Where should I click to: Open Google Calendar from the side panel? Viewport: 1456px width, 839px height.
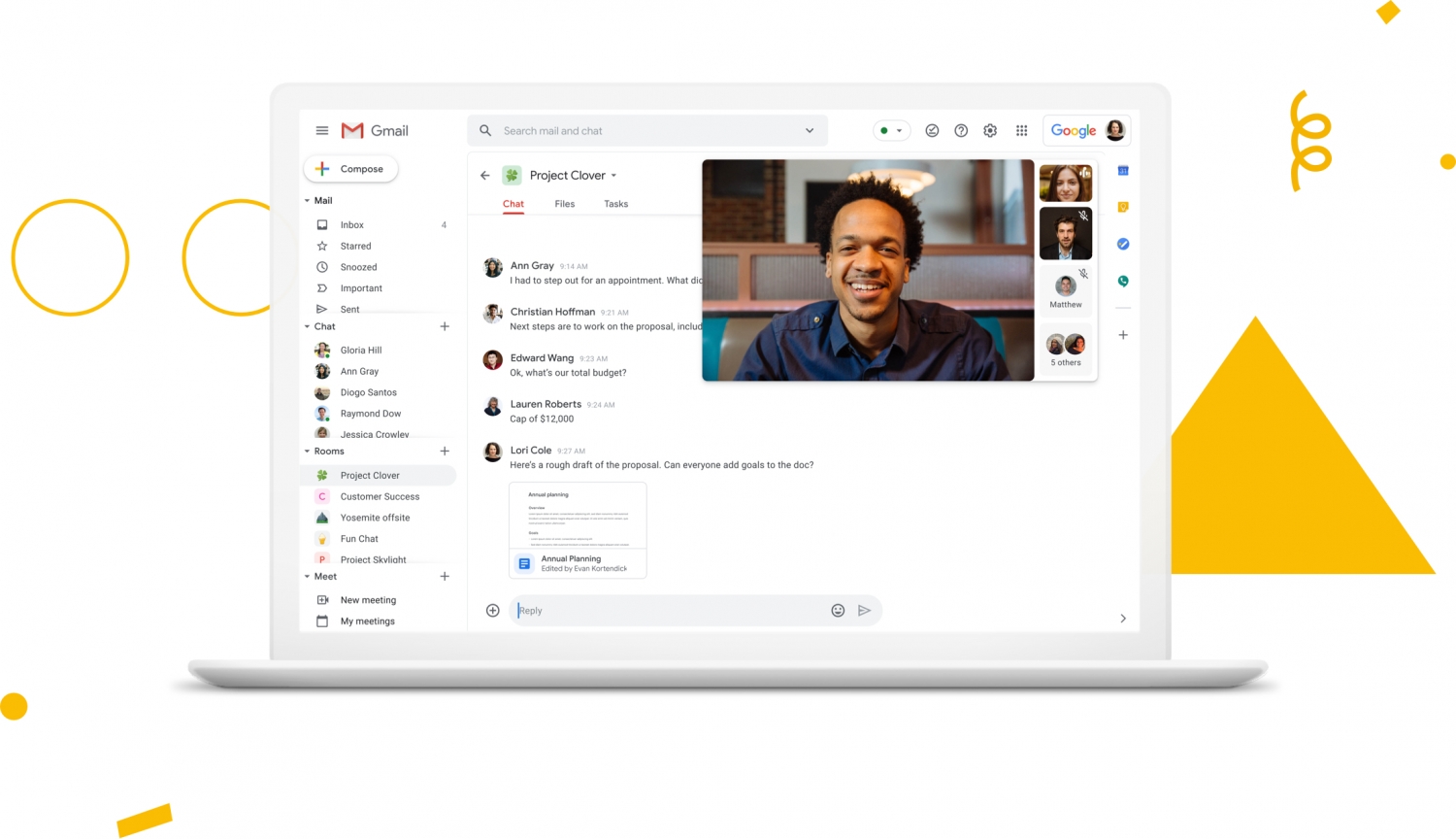[x=1122, y=170]
